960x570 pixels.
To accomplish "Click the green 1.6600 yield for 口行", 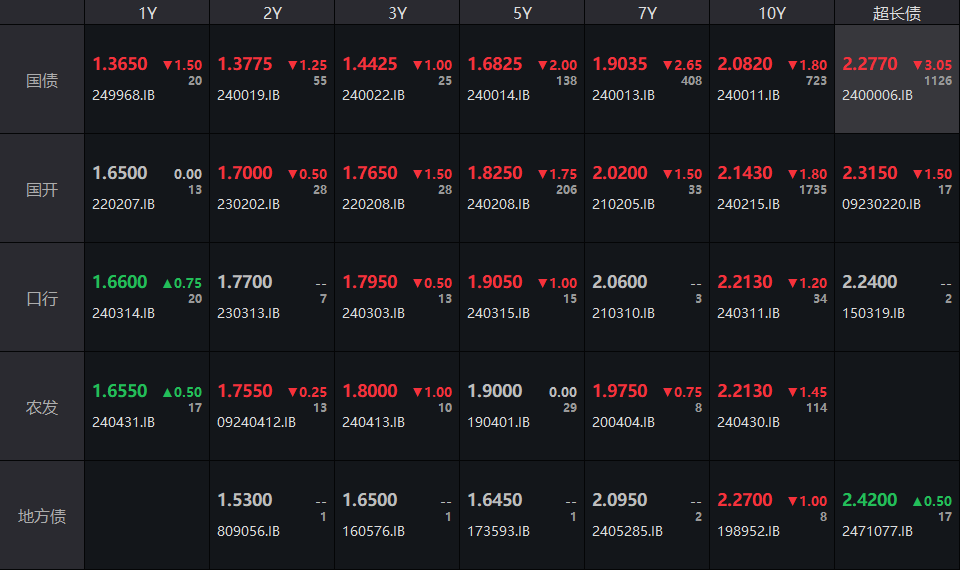I will (x=120, y=282).
